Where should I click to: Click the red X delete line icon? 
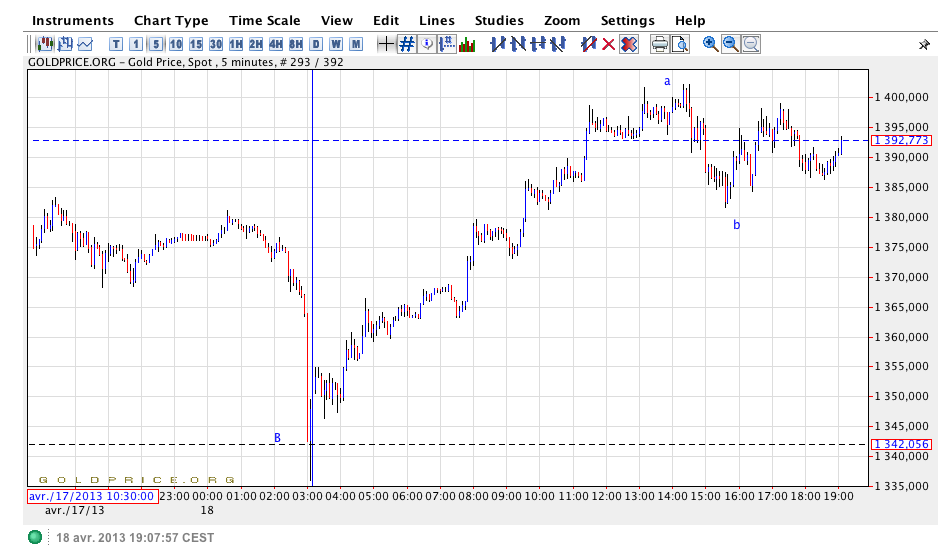pos(608,44)
